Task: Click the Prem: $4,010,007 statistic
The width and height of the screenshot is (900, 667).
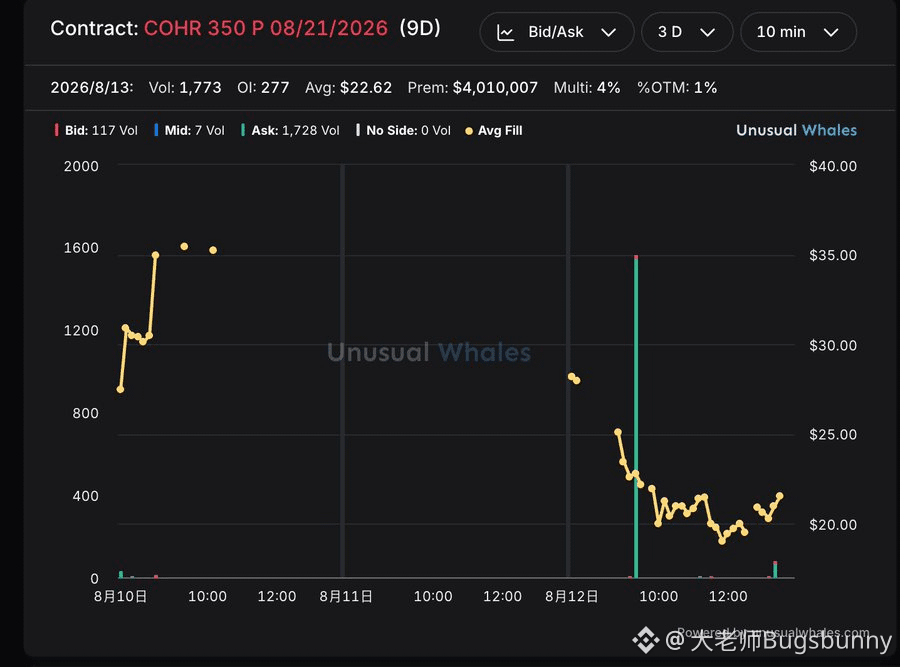Action: point(472,88)
